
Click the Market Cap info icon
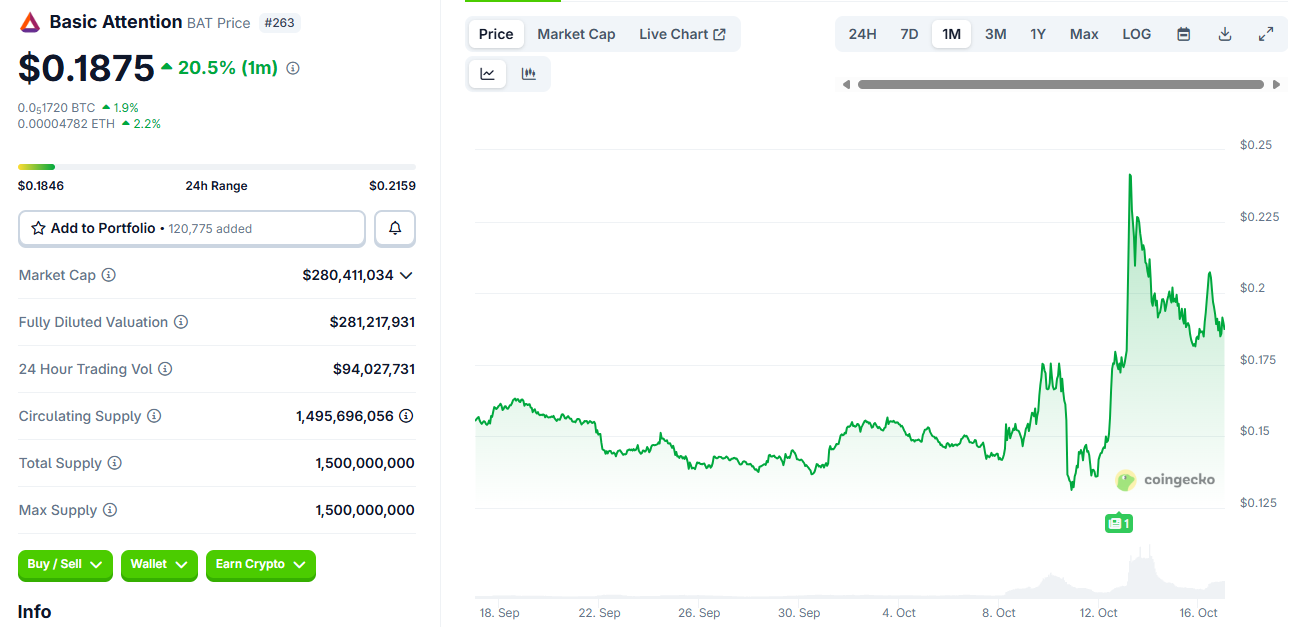tap(109, 275)
